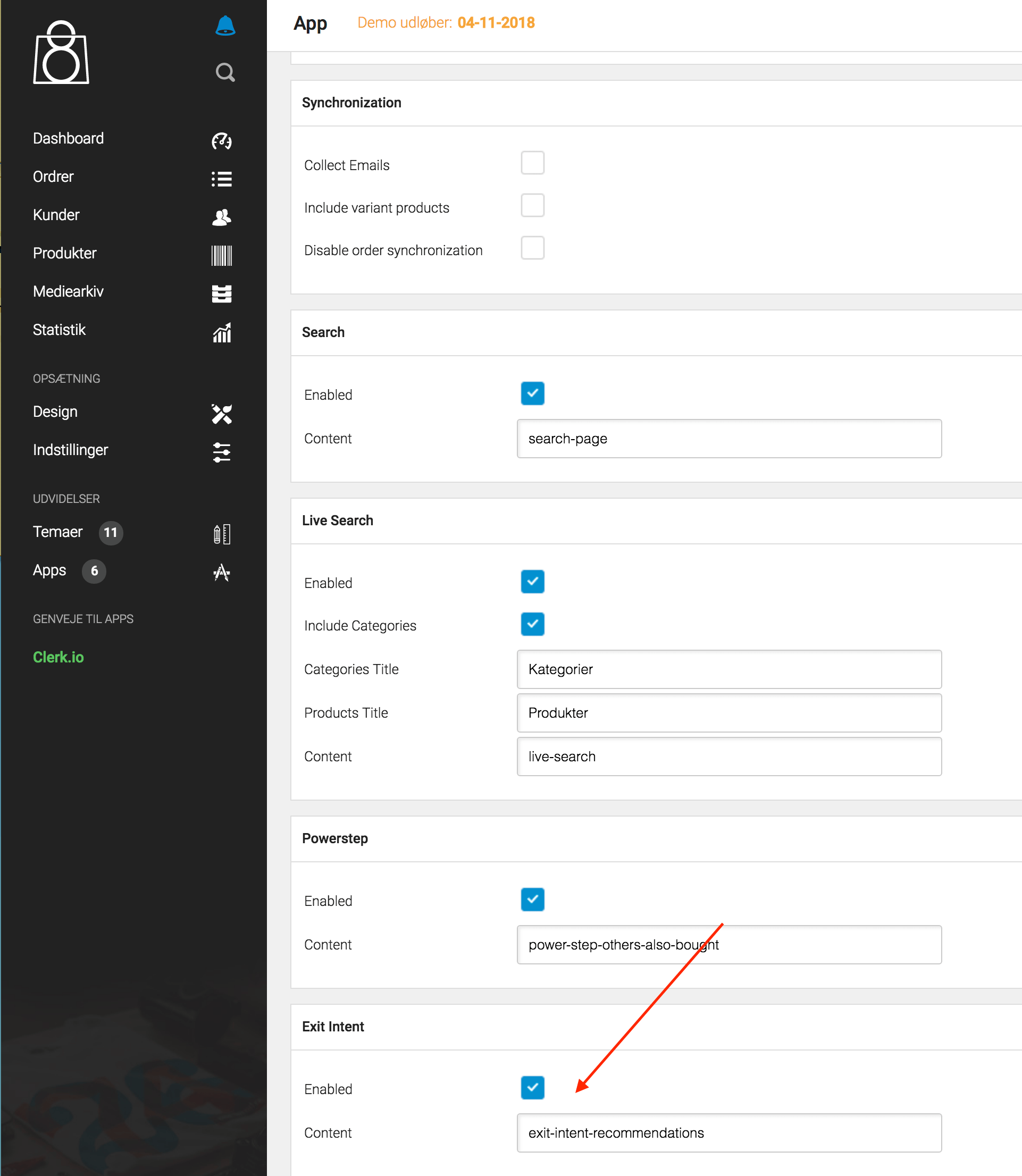Go to Temaer menu item
1022x1176 pixels.
pyautogui.click(x=57, y=532)
